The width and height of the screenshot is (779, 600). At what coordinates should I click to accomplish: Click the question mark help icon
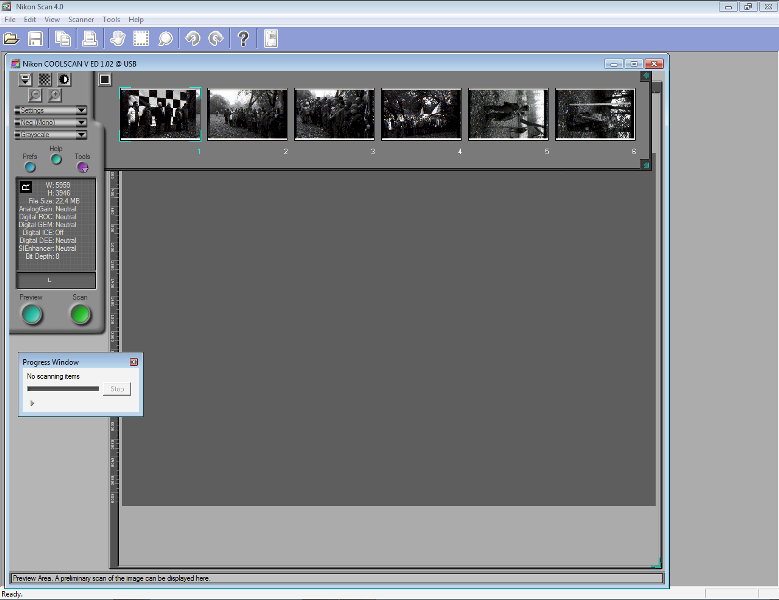(x=243, y=39)
